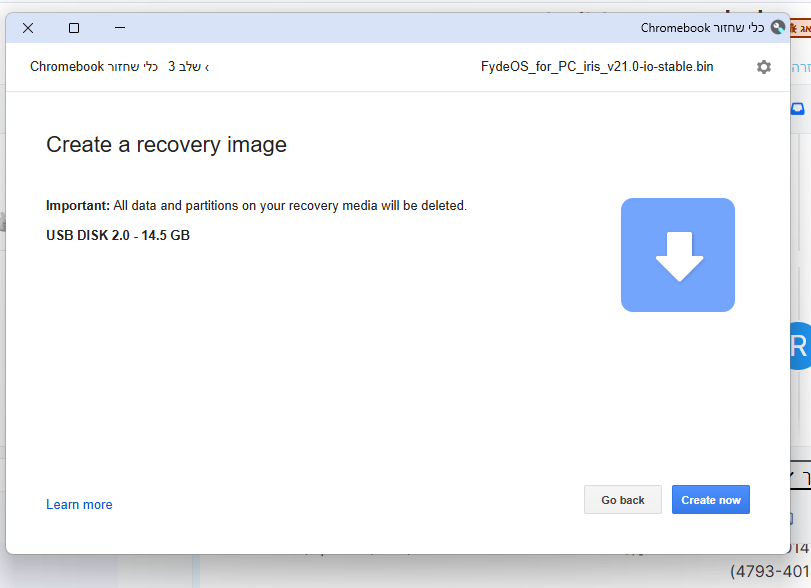Click the Create a recovery image heading
The image size is (811, 588).
coord(166,145)
